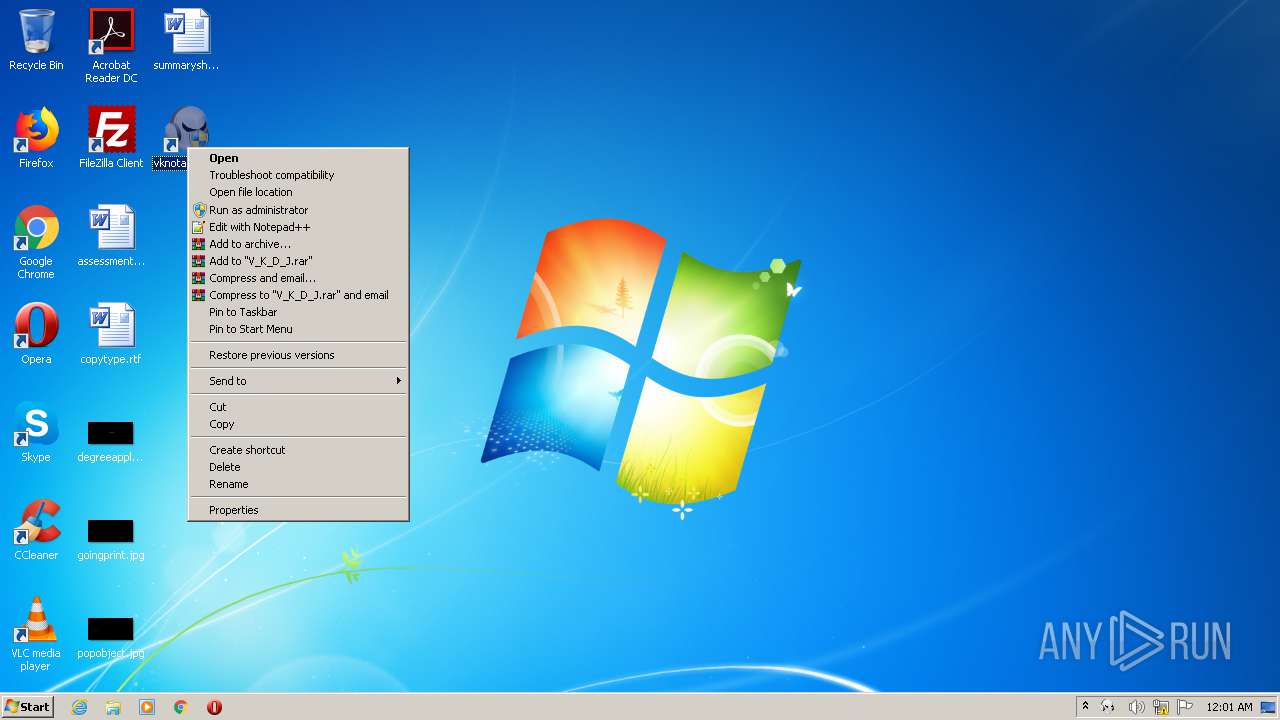Choose Open file location
This screenshot has height=720, width=1280.
click(298, 192)
